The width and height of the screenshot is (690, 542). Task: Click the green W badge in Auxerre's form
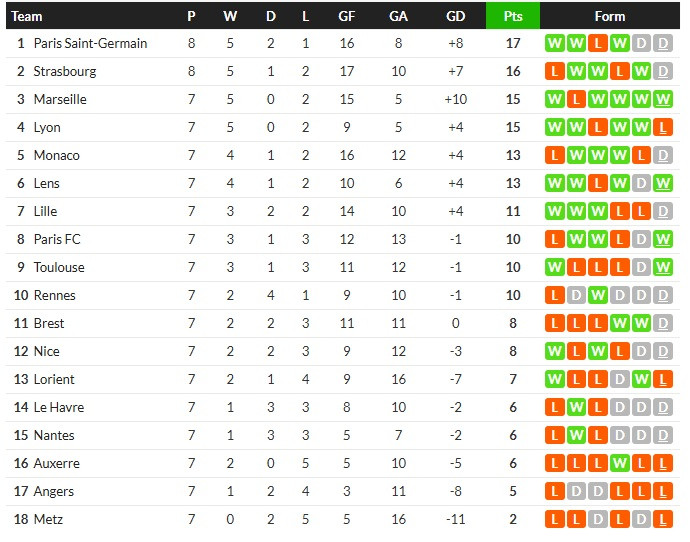[620, 464]
